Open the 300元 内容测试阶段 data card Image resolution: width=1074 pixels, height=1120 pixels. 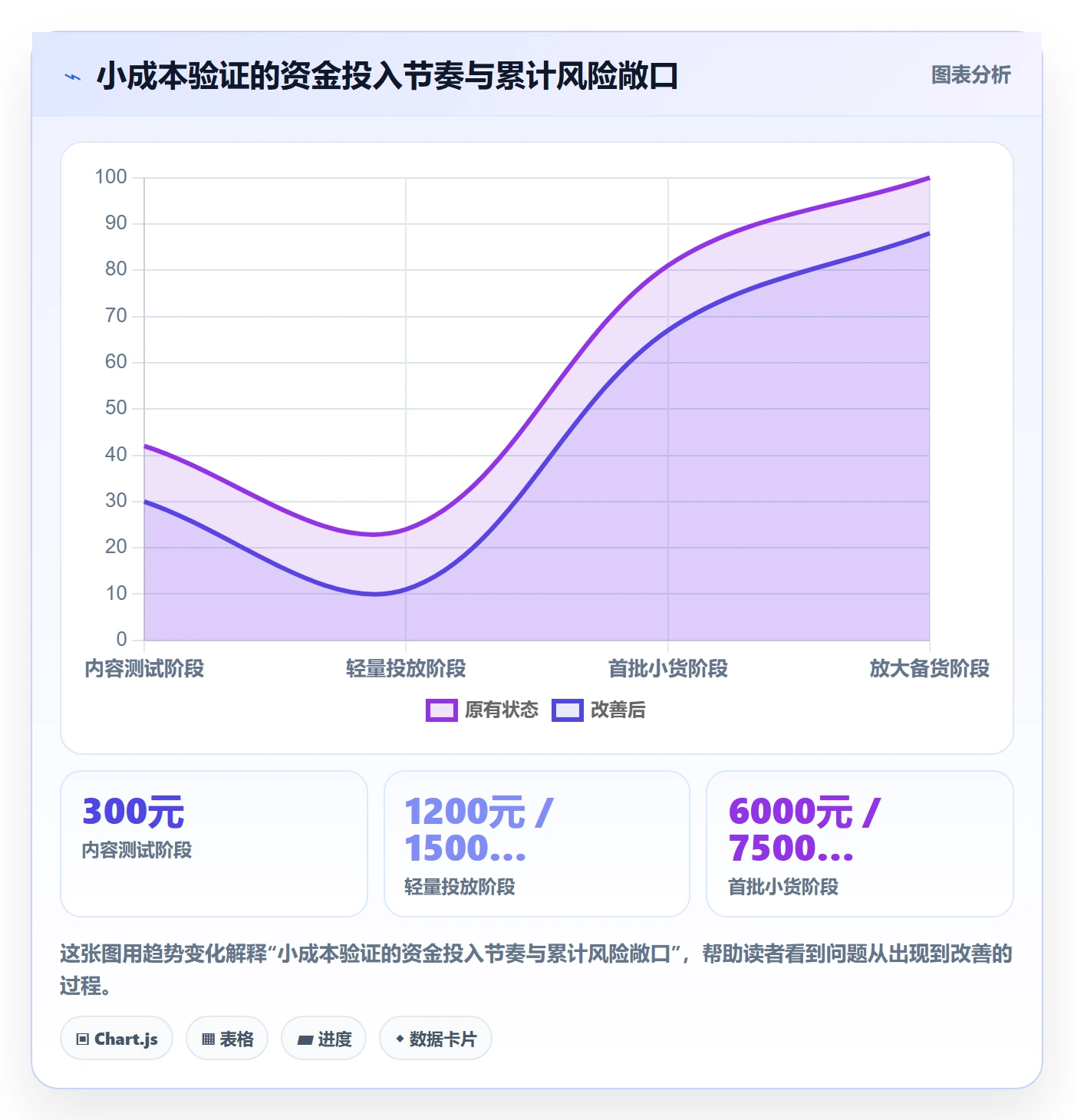tap(214, 844)
